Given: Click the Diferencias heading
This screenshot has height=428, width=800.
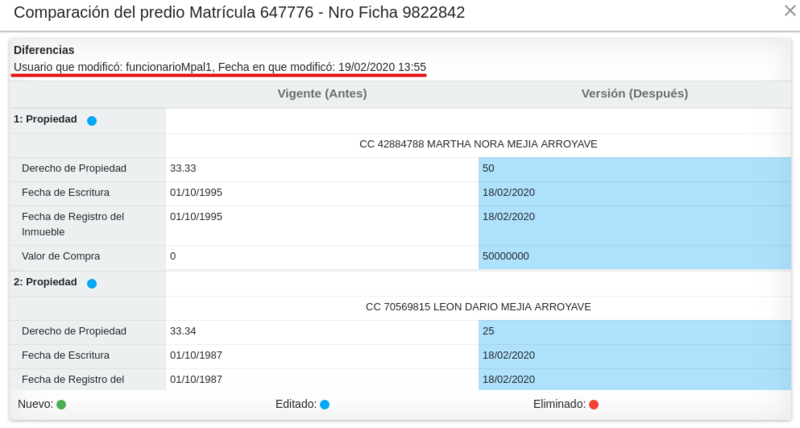Looking at the screenshot, I should 44,50.
